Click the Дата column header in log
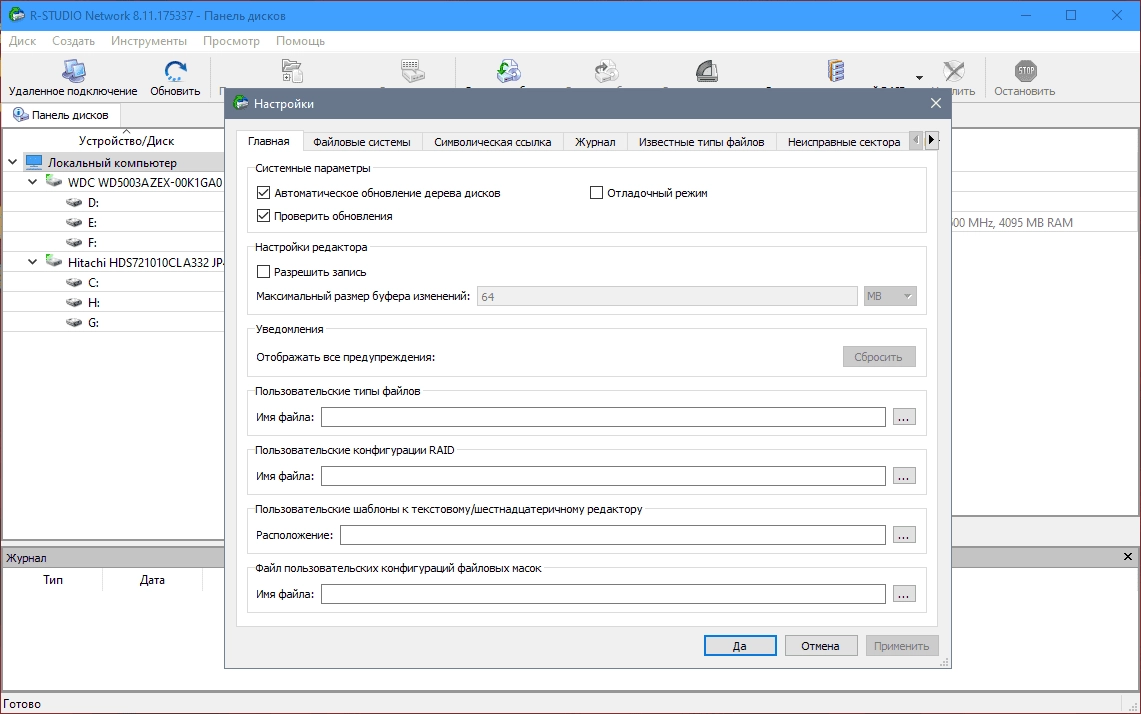1141x714 pixels. [x=152, y=580]
